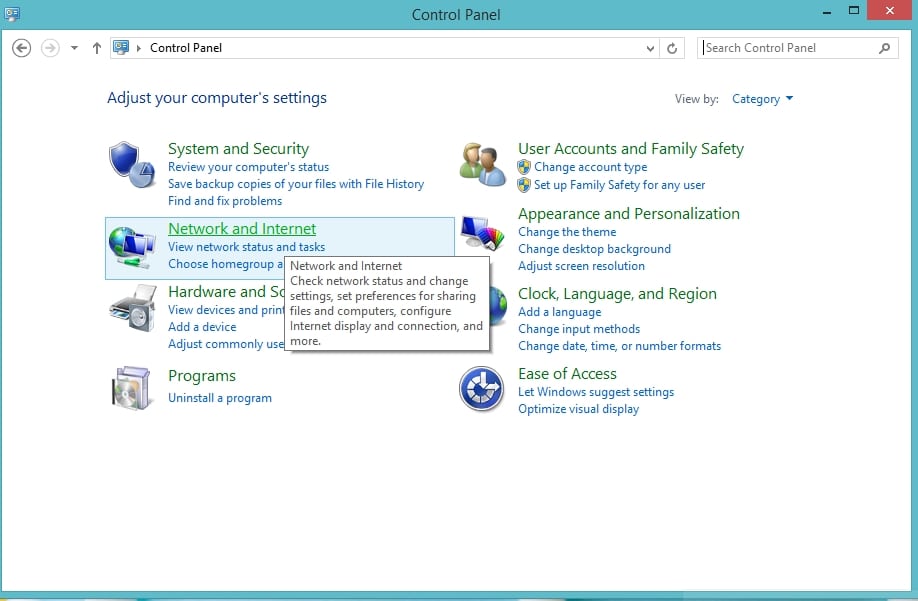Open the recent locations dropdown arrow

pos(74,48)
